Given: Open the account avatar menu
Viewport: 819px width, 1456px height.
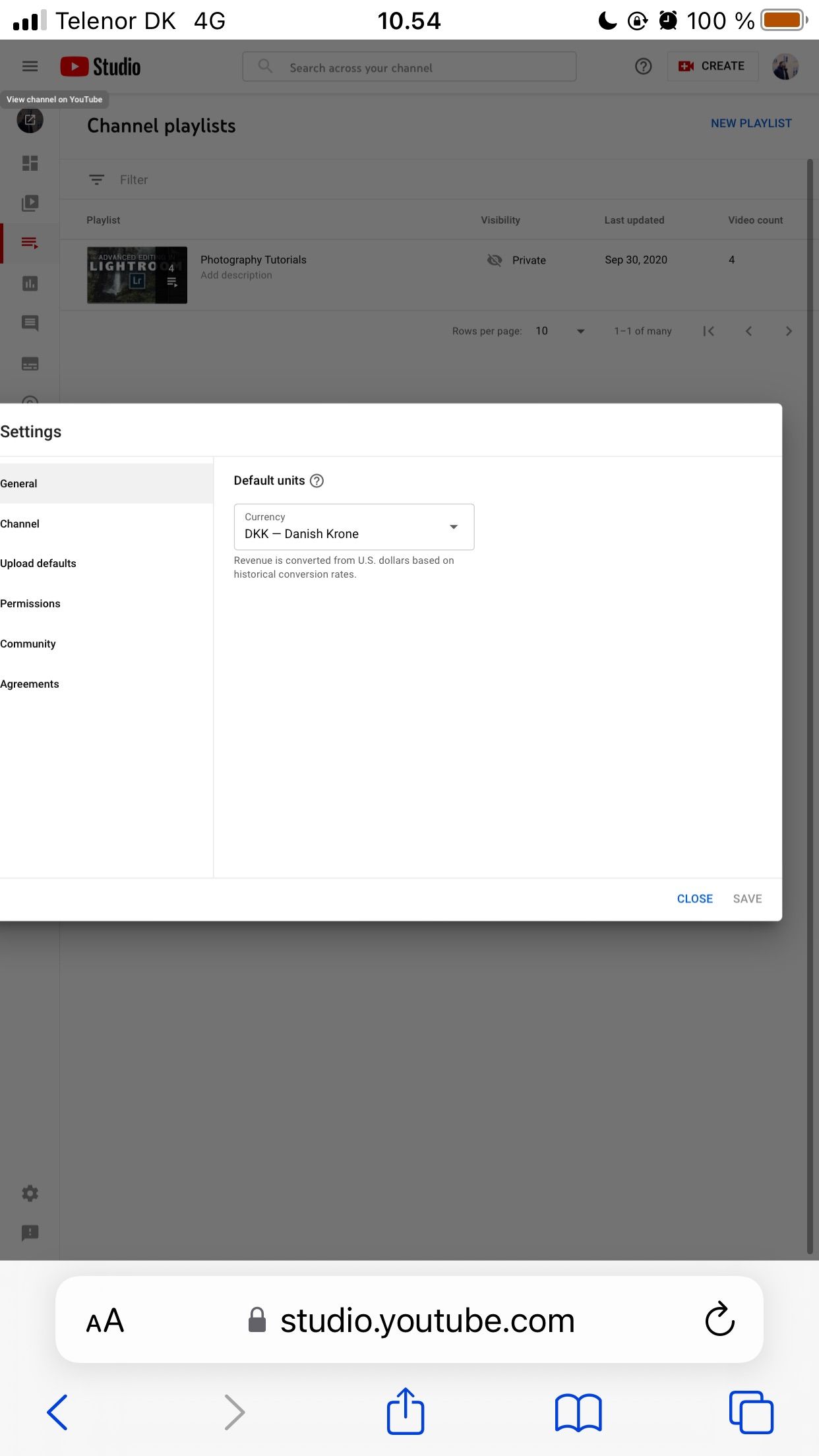Looking at the screenshot, I should (x=785, y=67).
